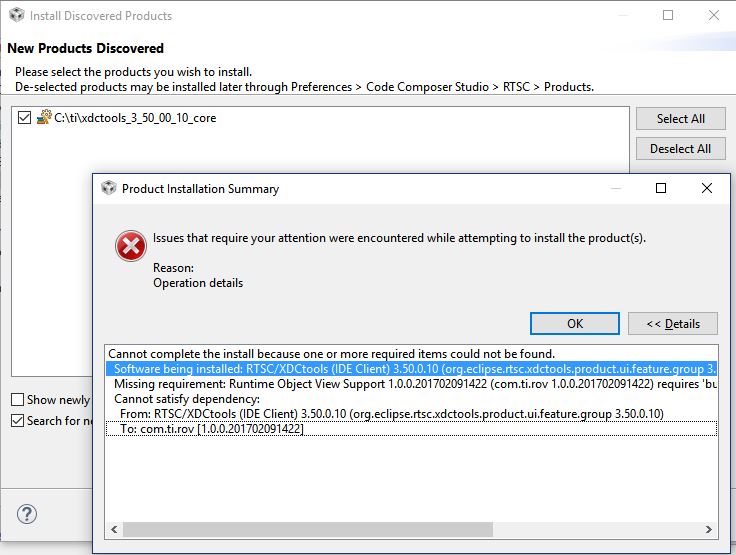
Task: Click the Install Discovered Products title cube icon
Action: coord(16,15)
